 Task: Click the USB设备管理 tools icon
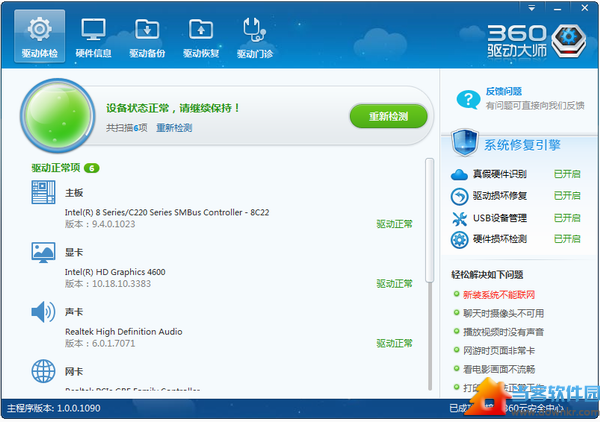click(x=459, y=218)
